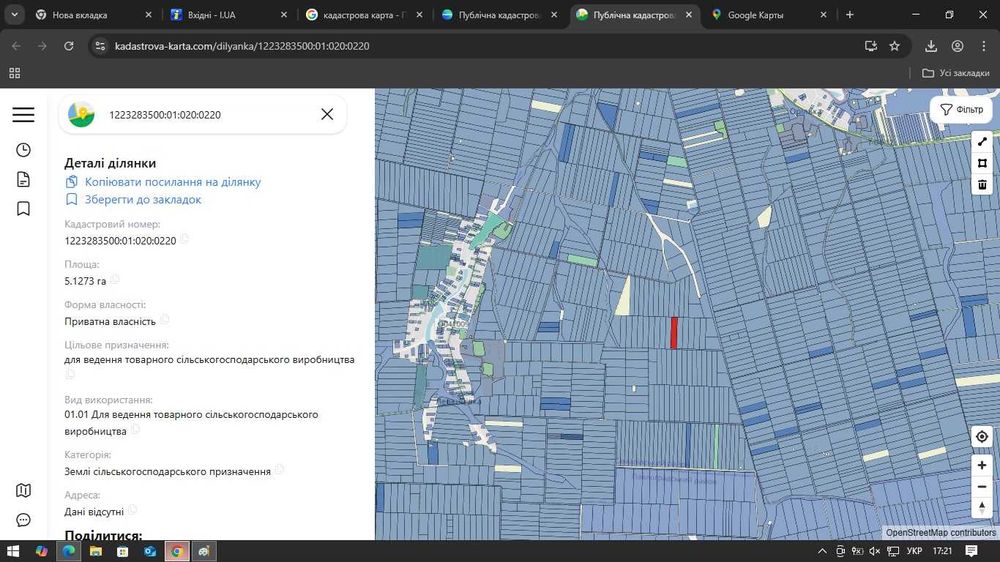The image size is (1000, 562).
Task: Open tab search dropdown in Chrome
Action: (x=14, y=15)
